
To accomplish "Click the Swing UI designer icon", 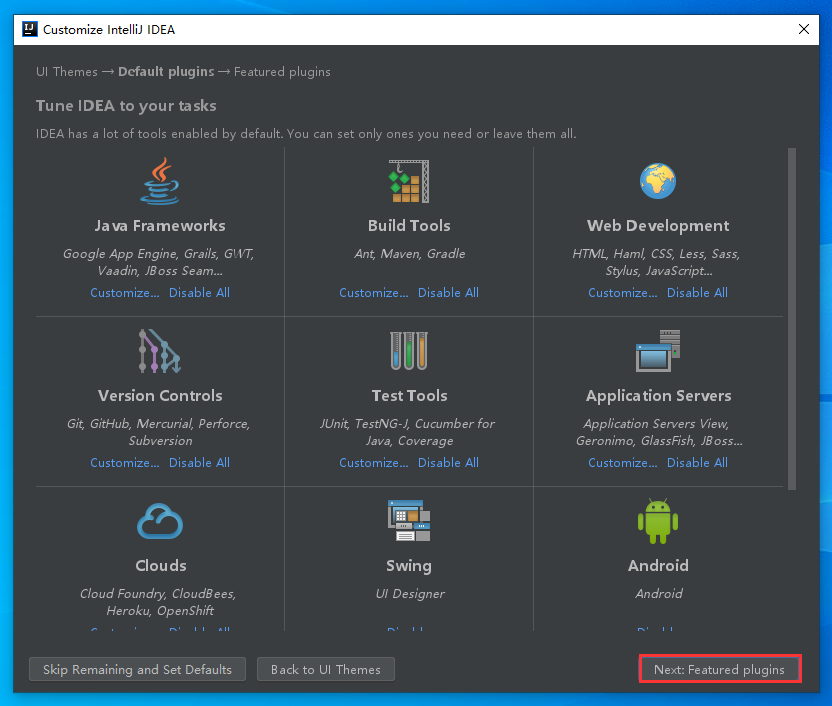I will [x=409, y=520].
